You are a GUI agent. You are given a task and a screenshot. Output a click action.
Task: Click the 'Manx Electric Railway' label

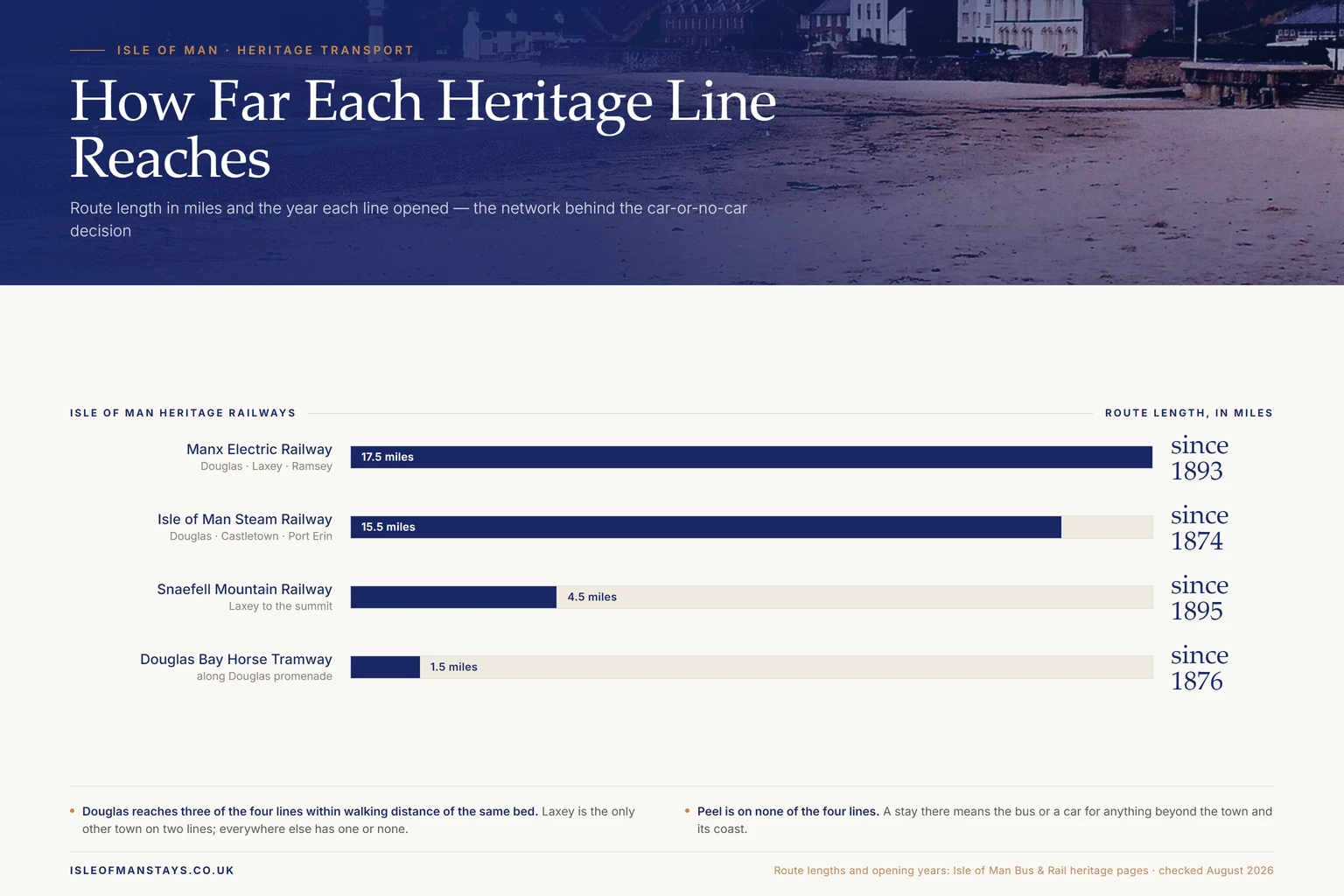coord(259,449)
